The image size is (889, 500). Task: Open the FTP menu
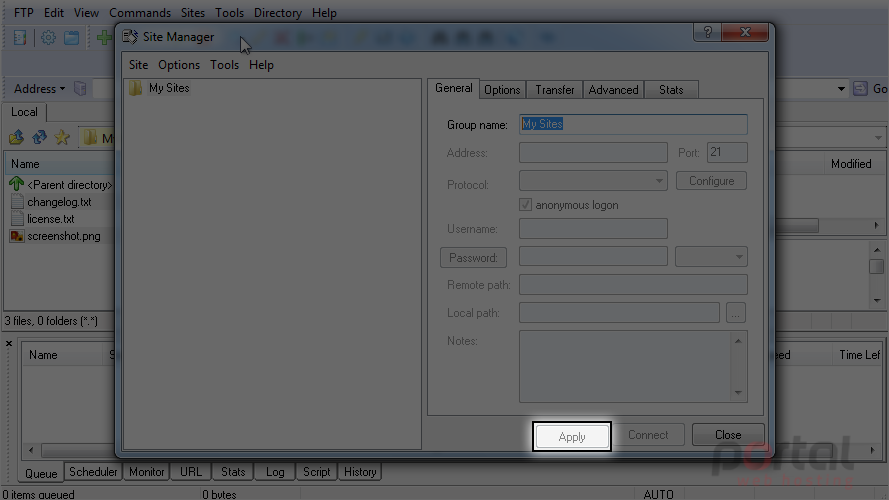point(24,12)
